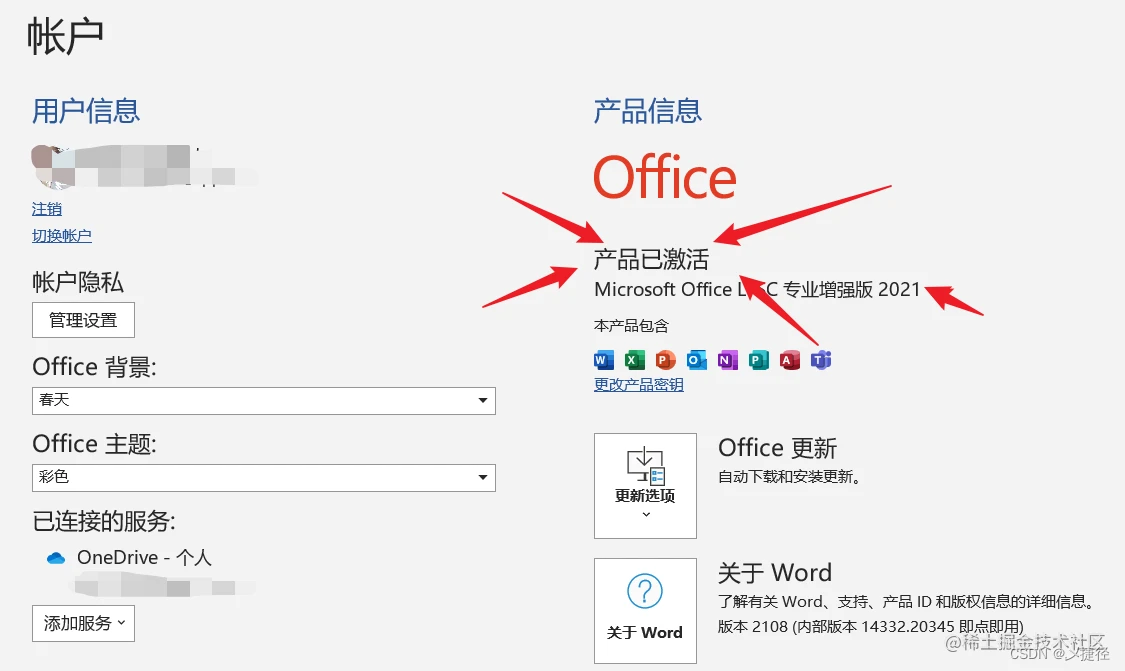Click the Excel icon in product list
This screenshot has height=671, width=1125.
tap(635, 360)
